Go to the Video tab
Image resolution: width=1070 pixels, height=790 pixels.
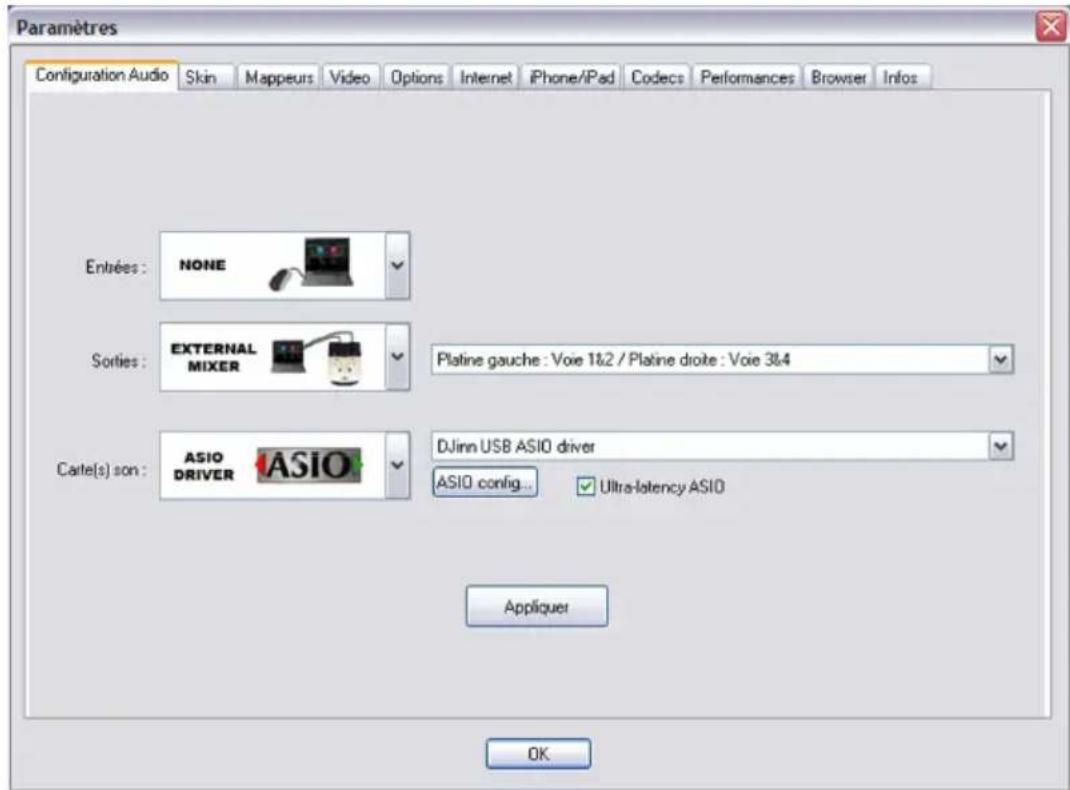point(350,78)
